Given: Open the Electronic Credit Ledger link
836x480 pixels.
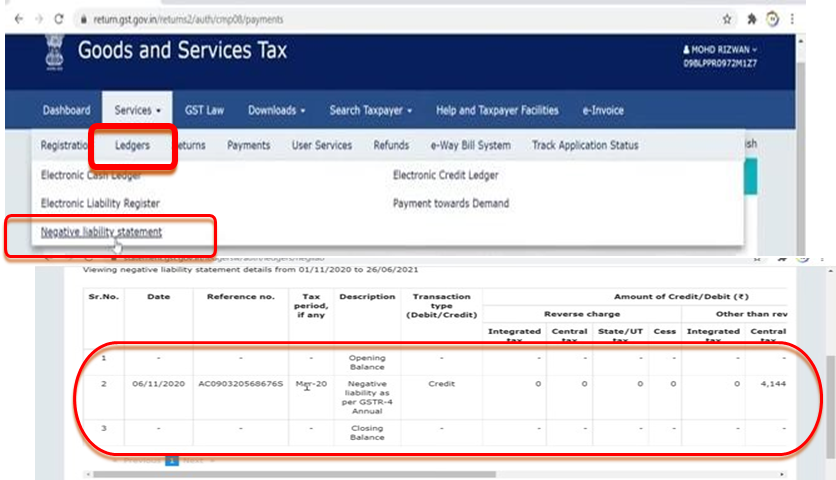Looking at the screenshot, I should click(x=445, y=175).
